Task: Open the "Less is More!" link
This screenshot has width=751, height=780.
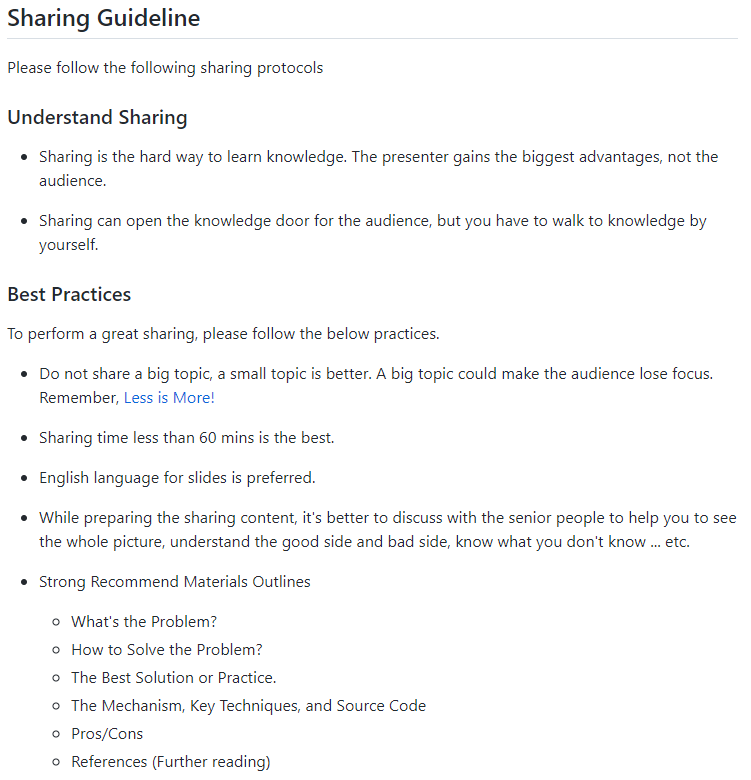Action: click(x=169, y=397)
